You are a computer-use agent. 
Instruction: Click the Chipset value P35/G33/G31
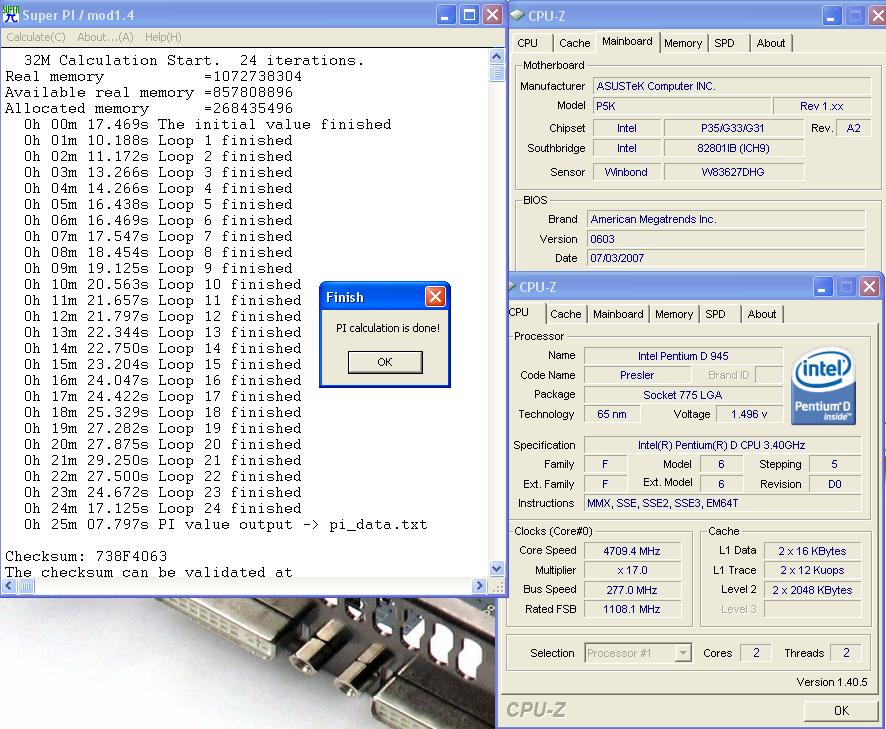[x=733, y=128]
